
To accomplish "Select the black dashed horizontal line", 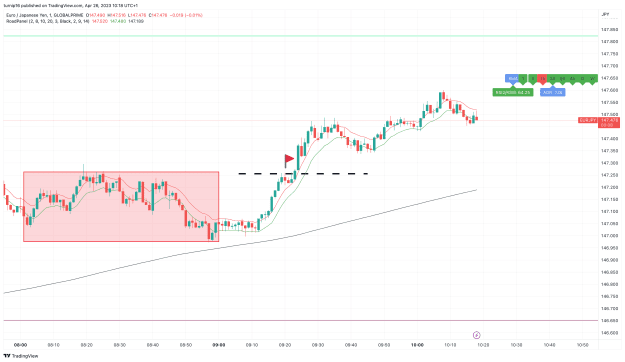I will [303, 174].
